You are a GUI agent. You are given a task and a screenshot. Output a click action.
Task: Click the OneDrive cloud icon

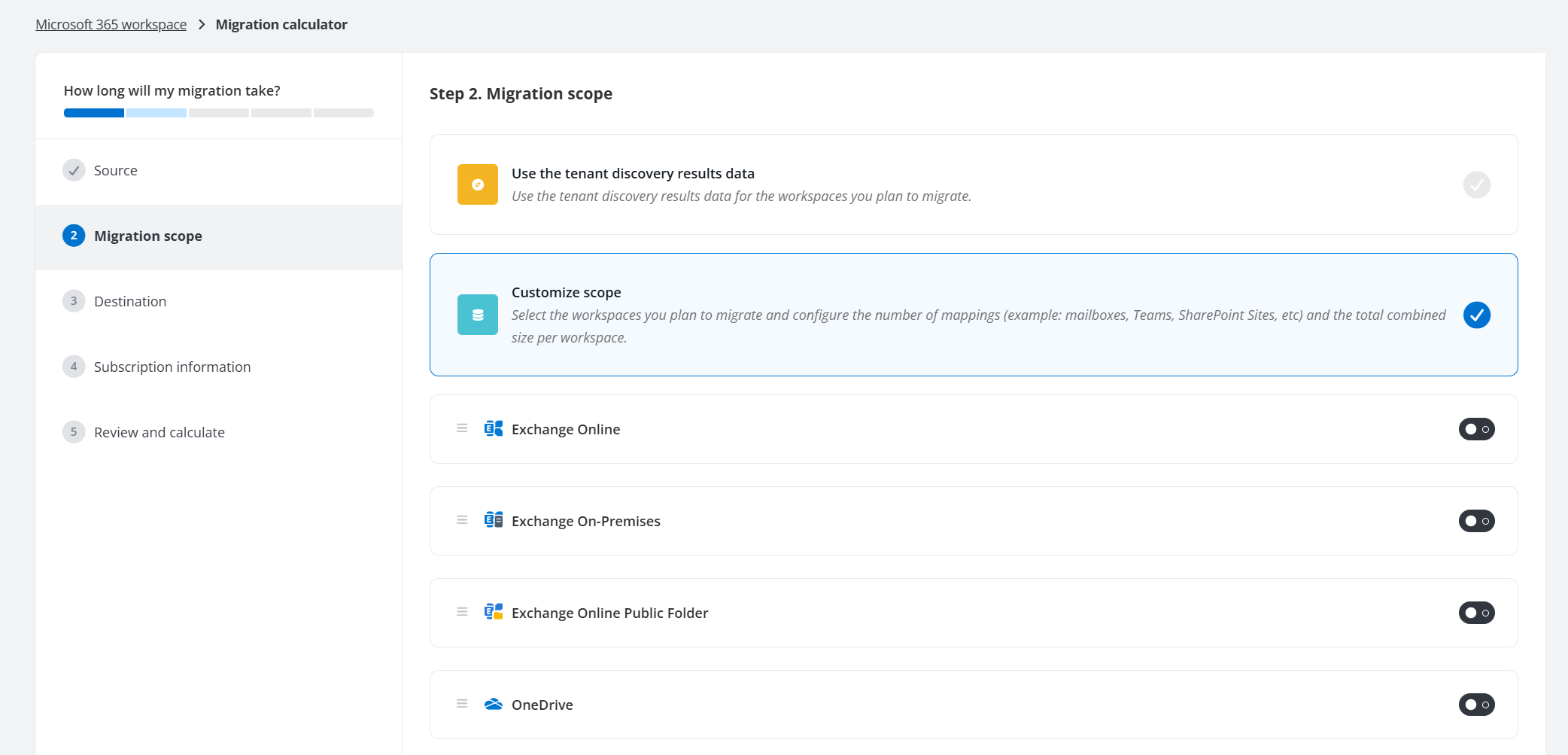point(494,705)
